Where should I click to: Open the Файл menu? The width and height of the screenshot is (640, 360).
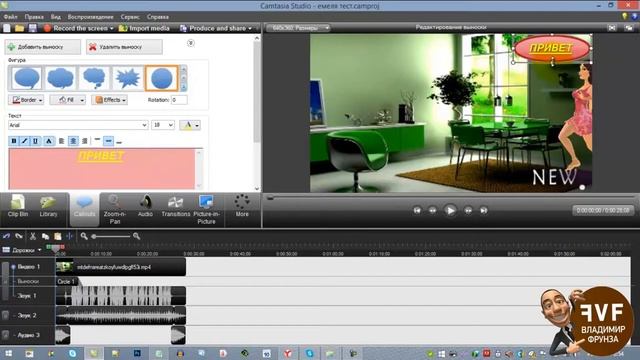pos(11,17)
